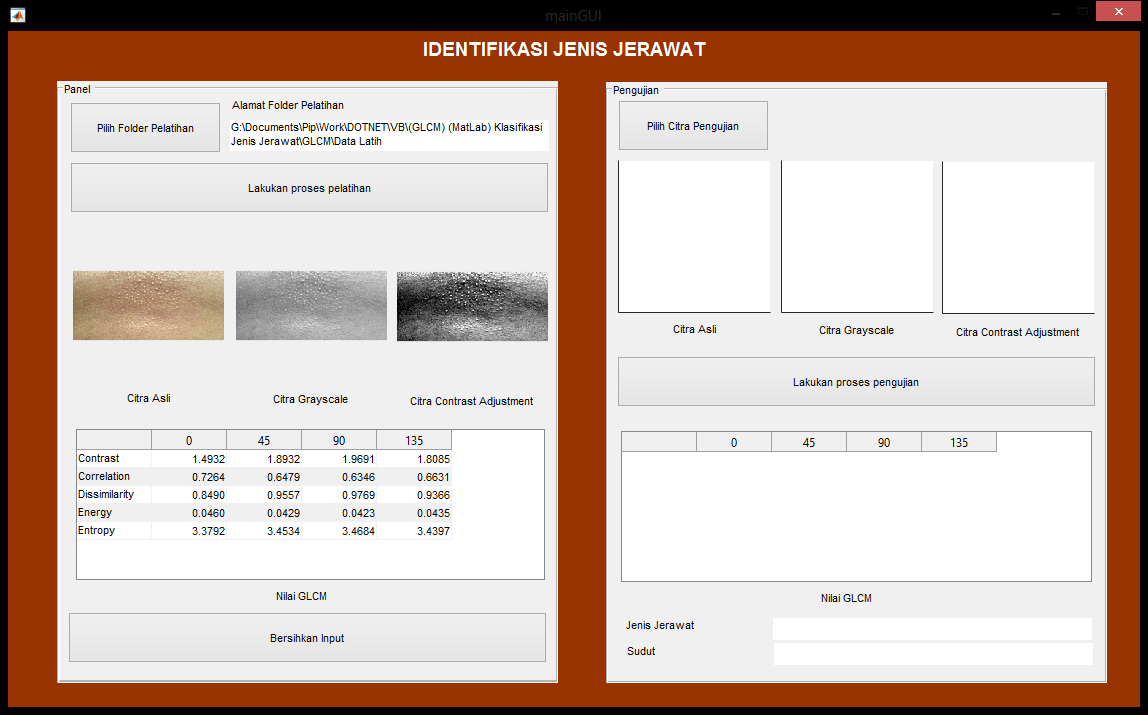Select the 45 column header in training table
This screenshot has height=715, width=1148.
[x=264, y=440]
